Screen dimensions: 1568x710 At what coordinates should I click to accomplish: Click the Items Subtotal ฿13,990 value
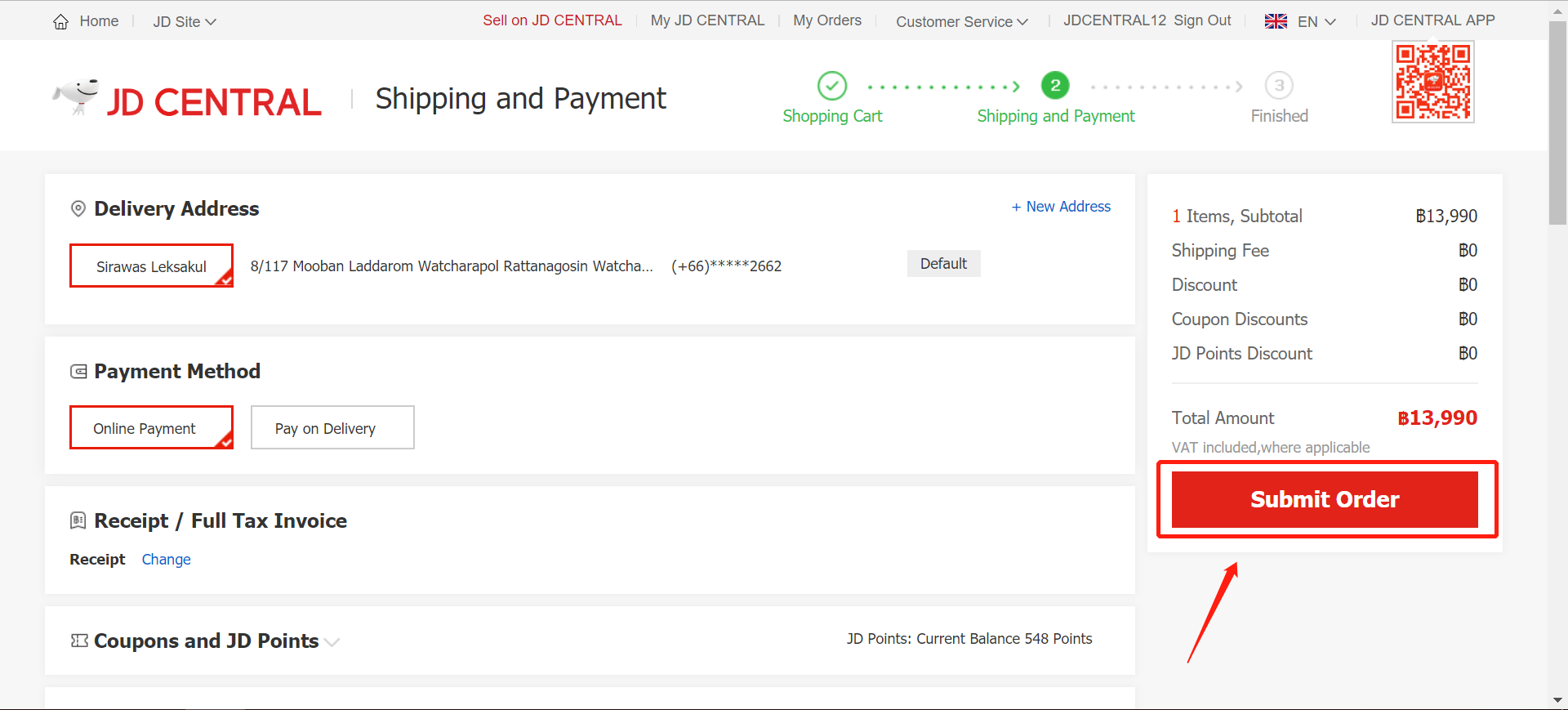(1446, 217)
